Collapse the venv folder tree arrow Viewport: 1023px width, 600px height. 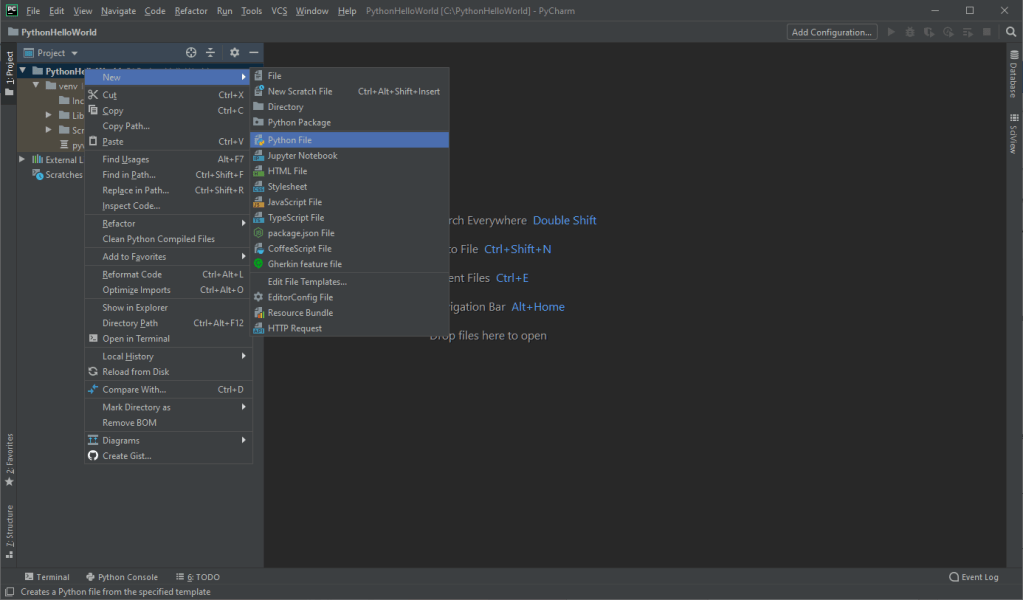36,86
